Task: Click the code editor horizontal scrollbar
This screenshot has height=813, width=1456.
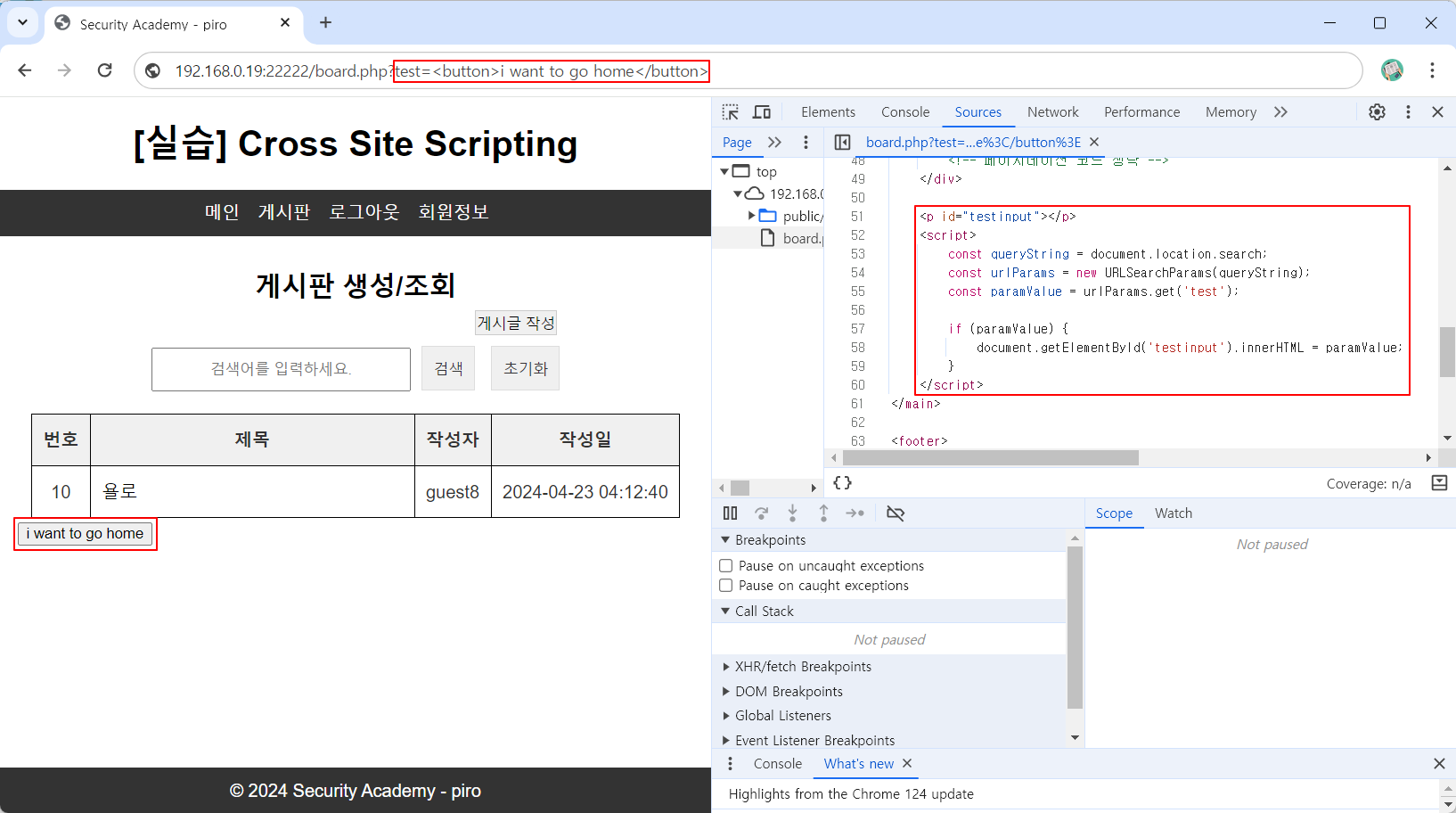Action: click(991, 458)
